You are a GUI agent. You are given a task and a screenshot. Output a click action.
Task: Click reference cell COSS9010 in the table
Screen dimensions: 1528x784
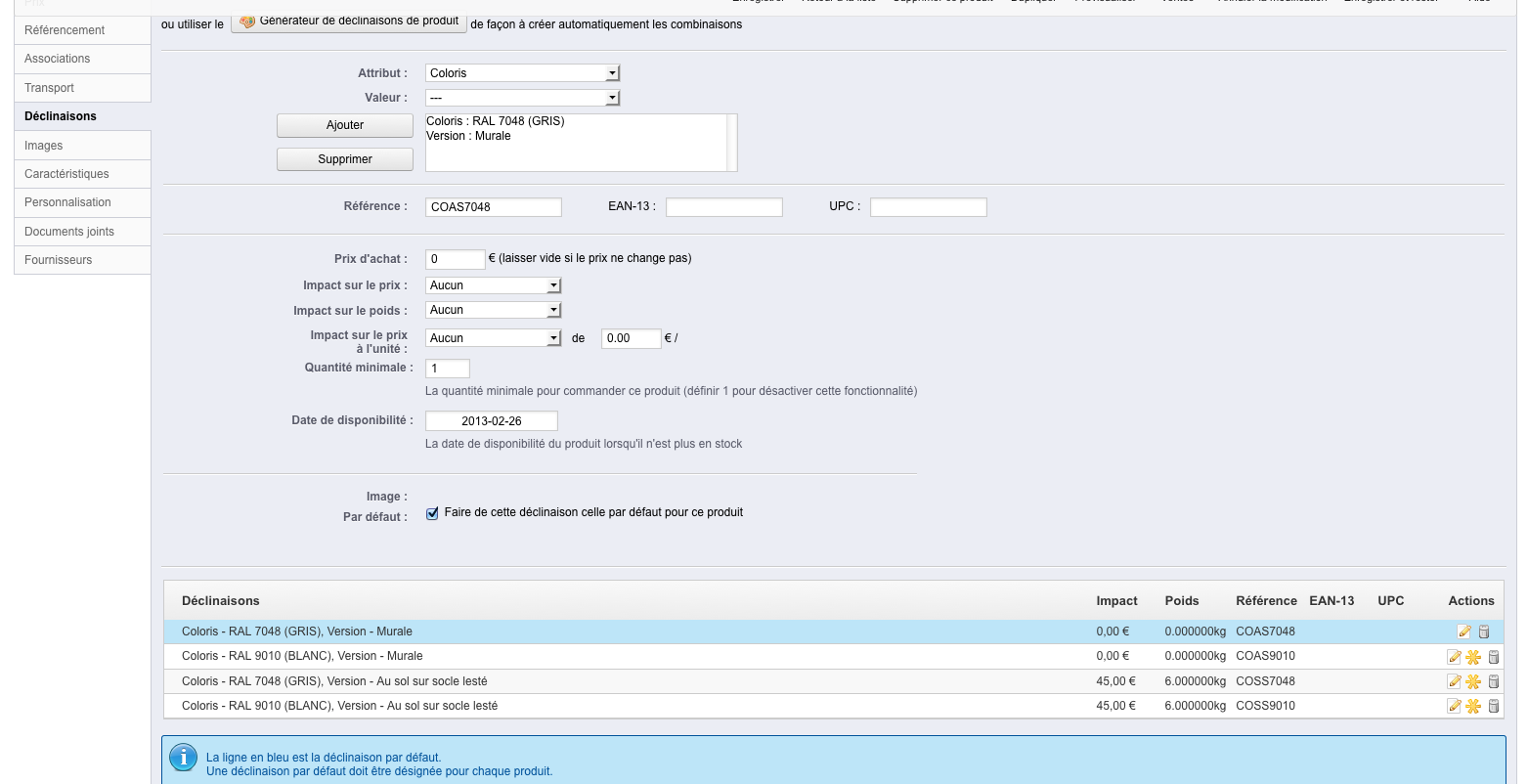pos(1265,706)
